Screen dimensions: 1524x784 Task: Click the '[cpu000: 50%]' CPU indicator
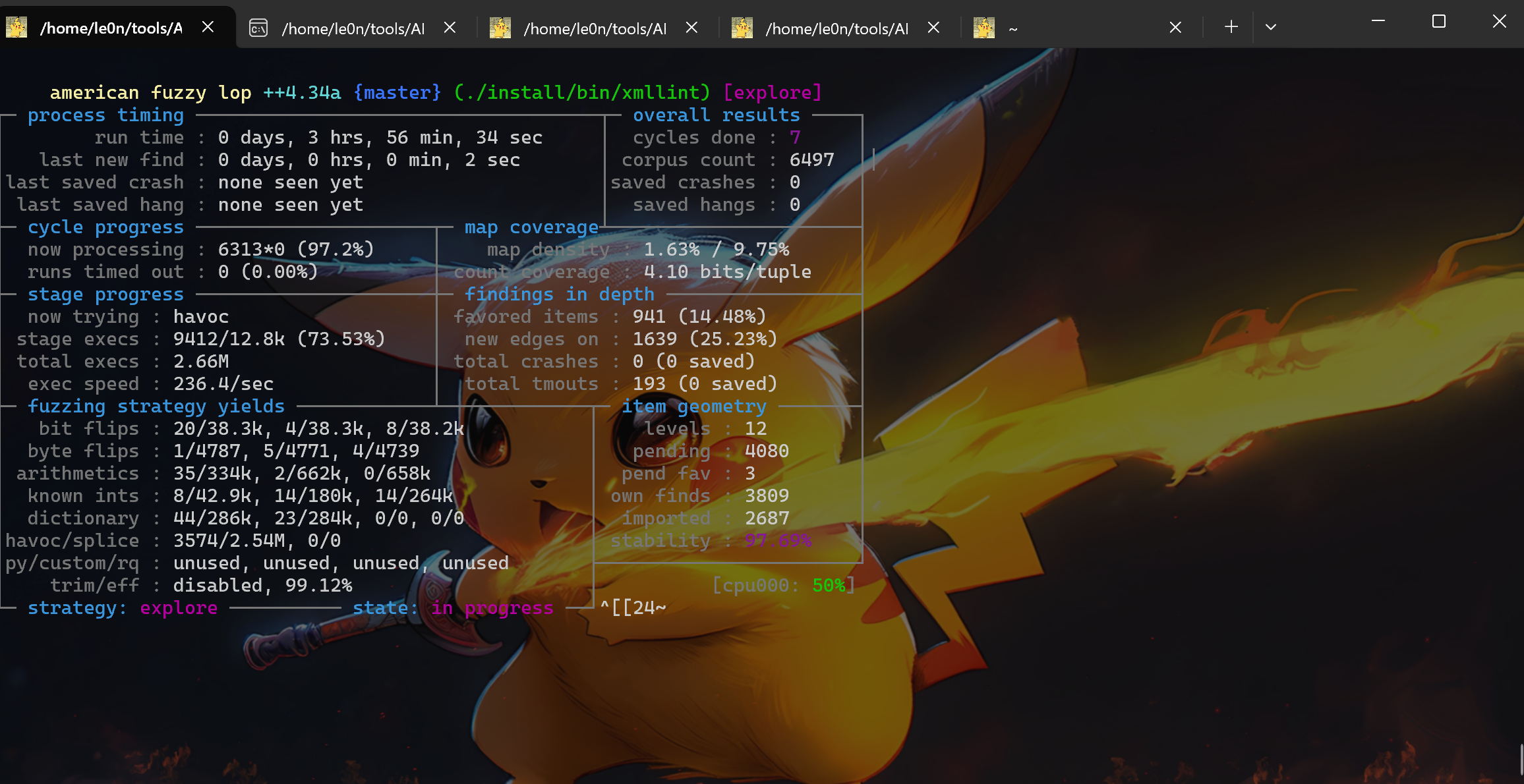pyautogui.click(x=784, y=586)
